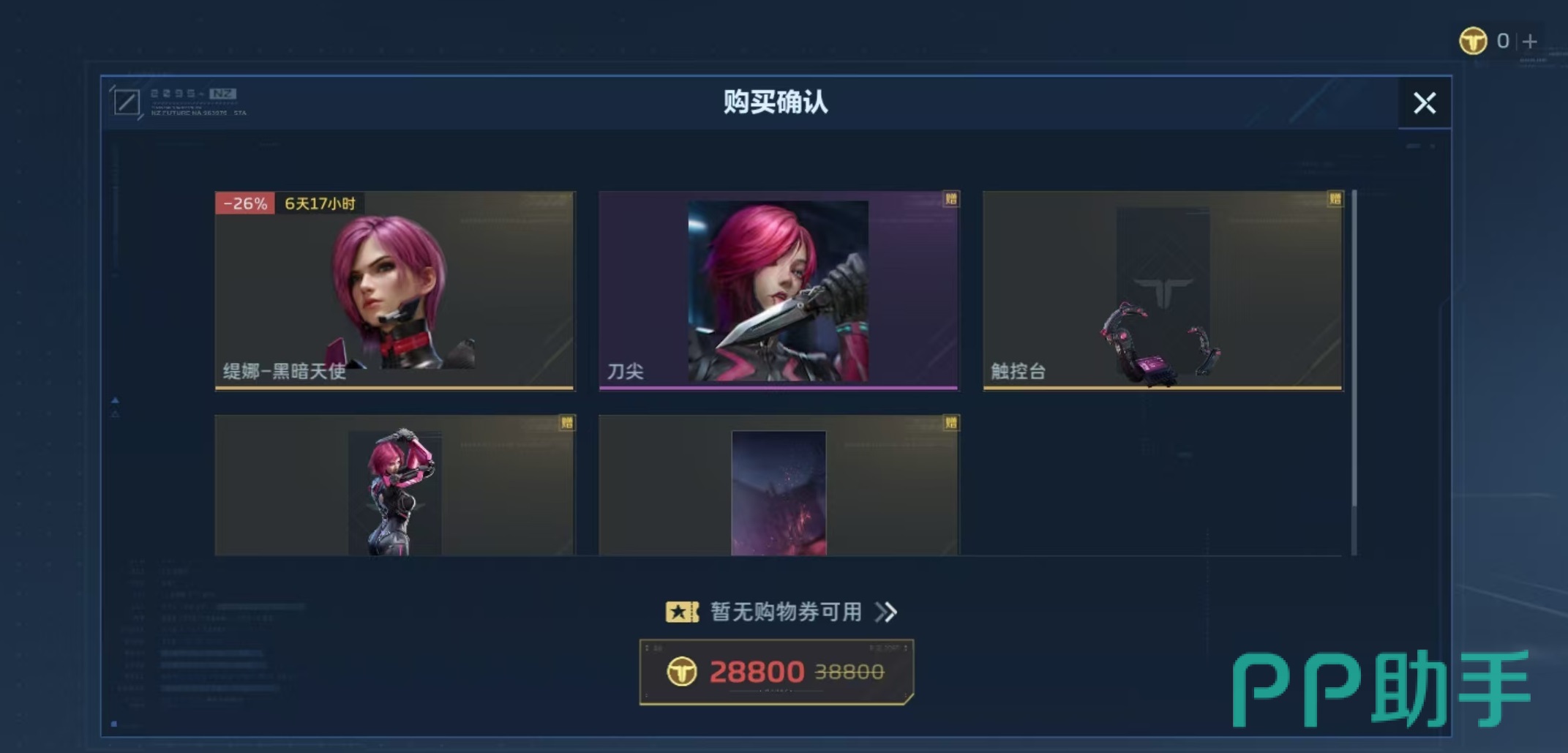Click the item list vertical scrollbar

pos(1354,372)
